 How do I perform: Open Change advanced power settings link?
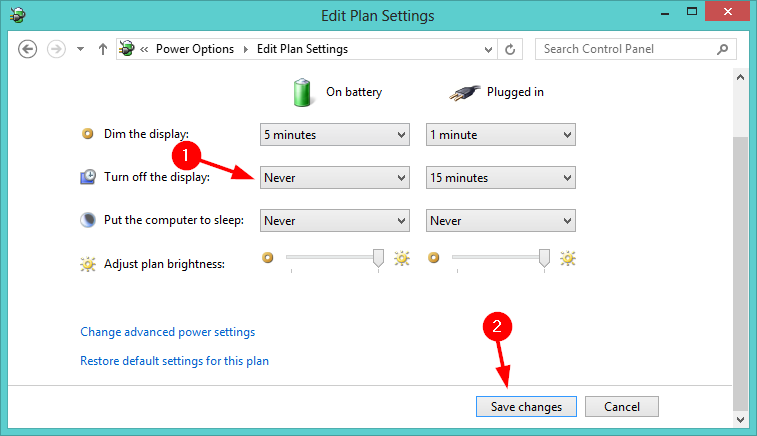click(x=168, y=332)
